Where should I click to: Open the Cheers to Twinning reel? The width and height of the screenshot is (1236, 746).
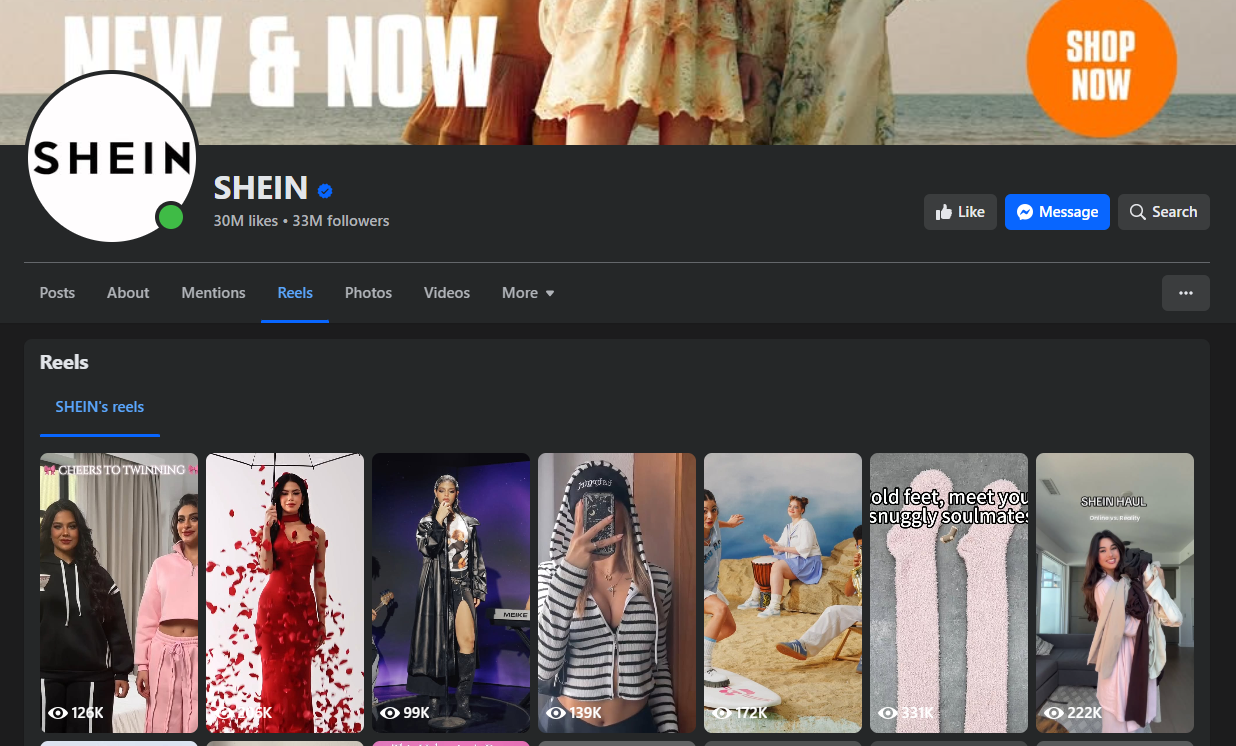tap(119, 593)
